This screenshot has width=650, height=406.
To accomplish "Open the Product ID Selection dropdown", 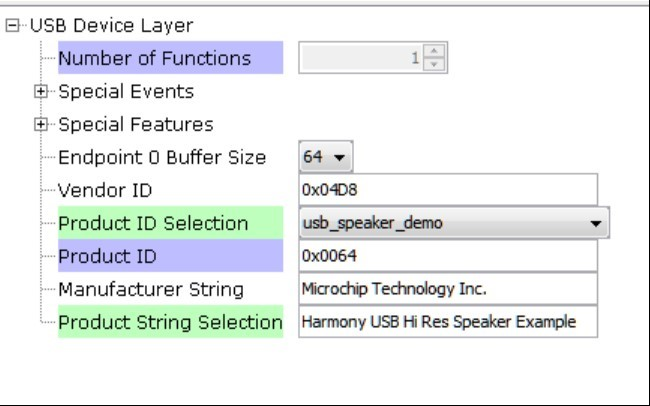I will point(454,223).
